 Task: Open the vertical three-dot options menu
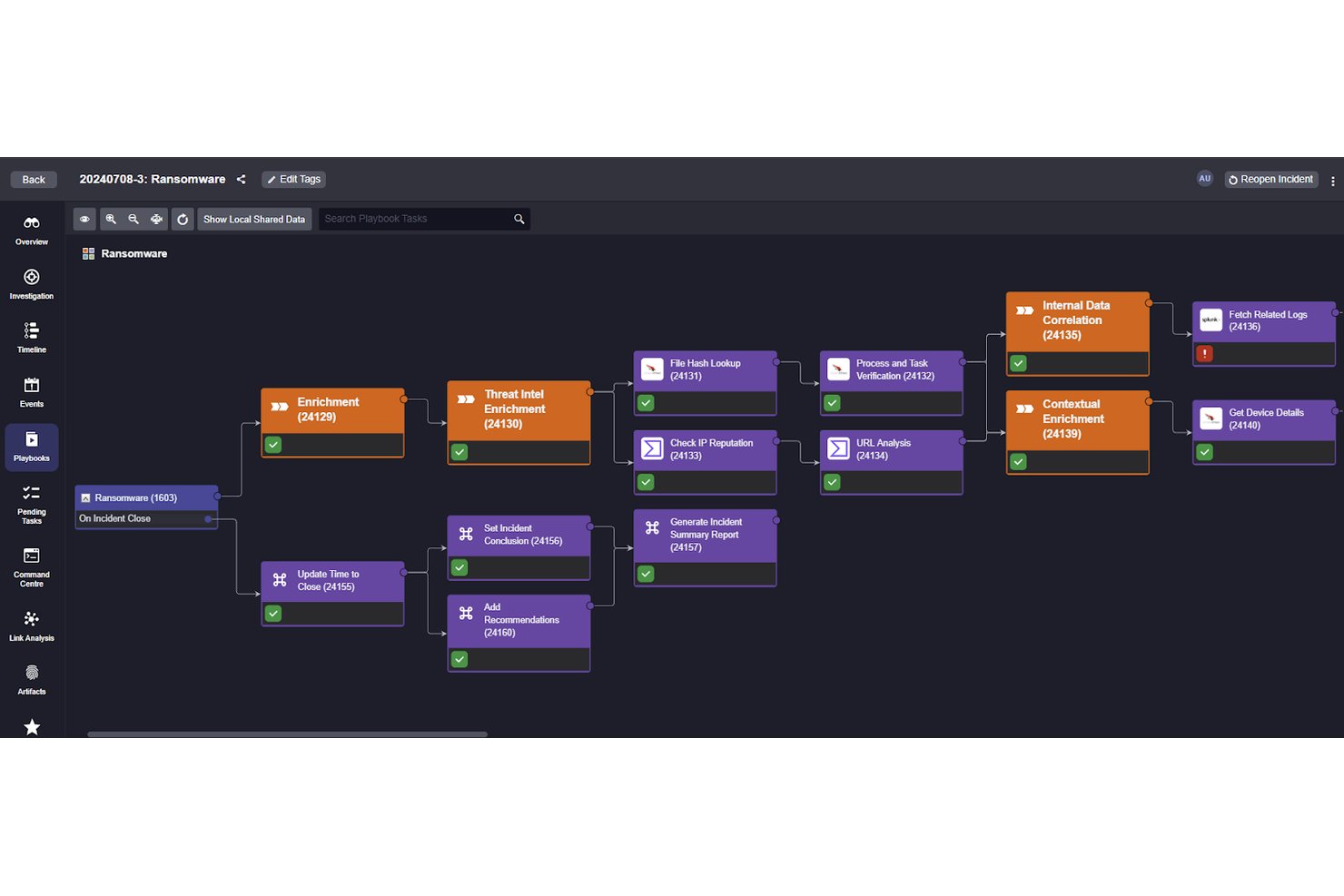[1332, 181]
